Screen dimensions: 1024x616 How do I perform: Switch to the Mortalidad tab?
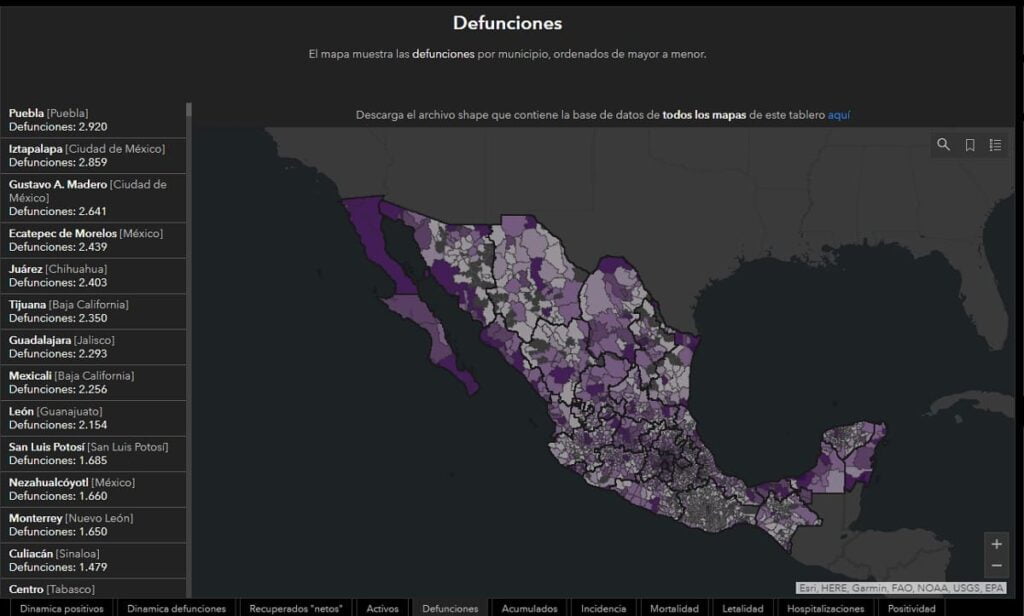point(674,607)
